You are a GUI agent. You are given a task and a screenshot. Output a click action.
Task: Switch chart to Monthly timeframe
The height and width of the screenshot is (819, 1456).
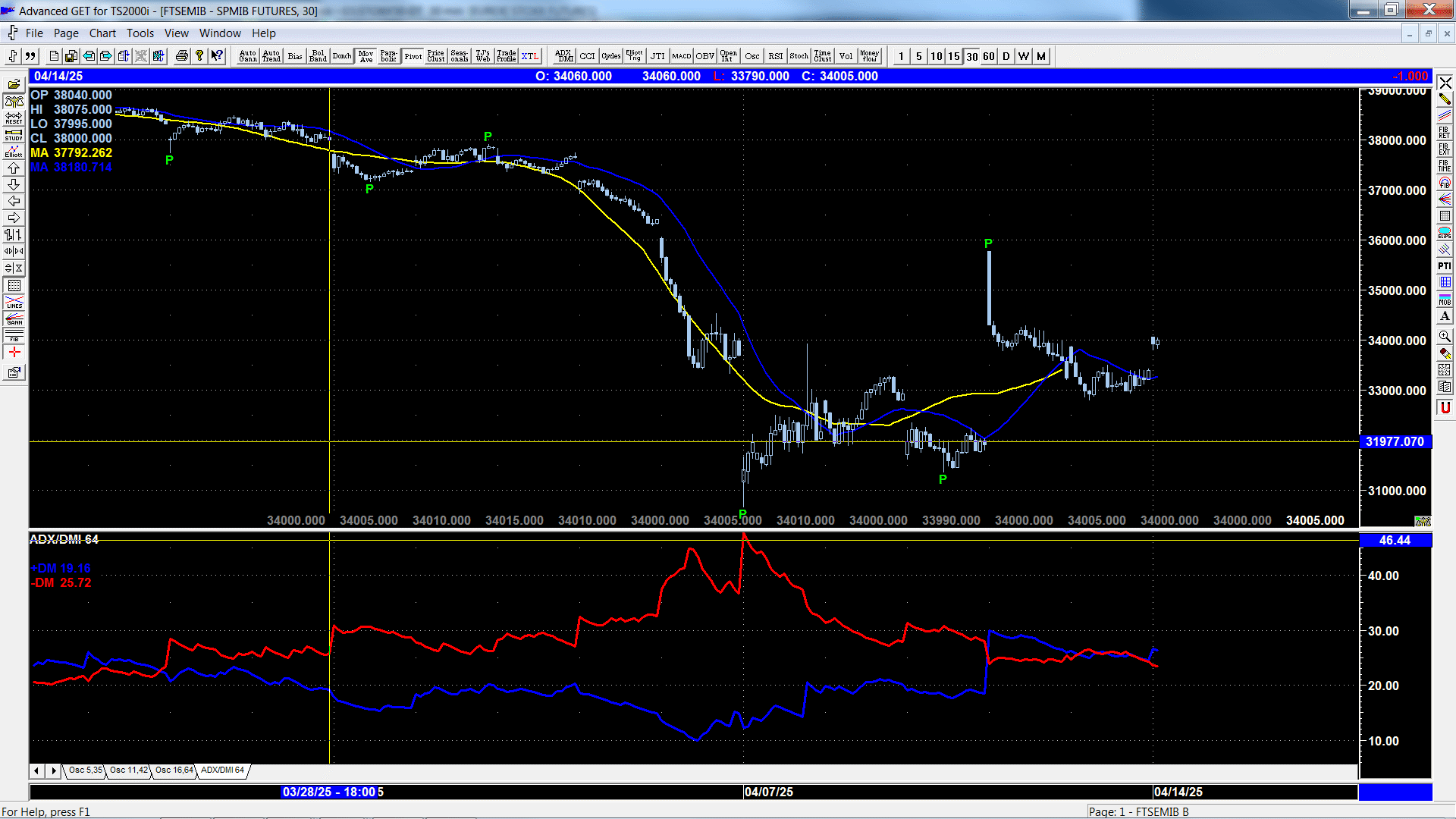pos(1040,56)
